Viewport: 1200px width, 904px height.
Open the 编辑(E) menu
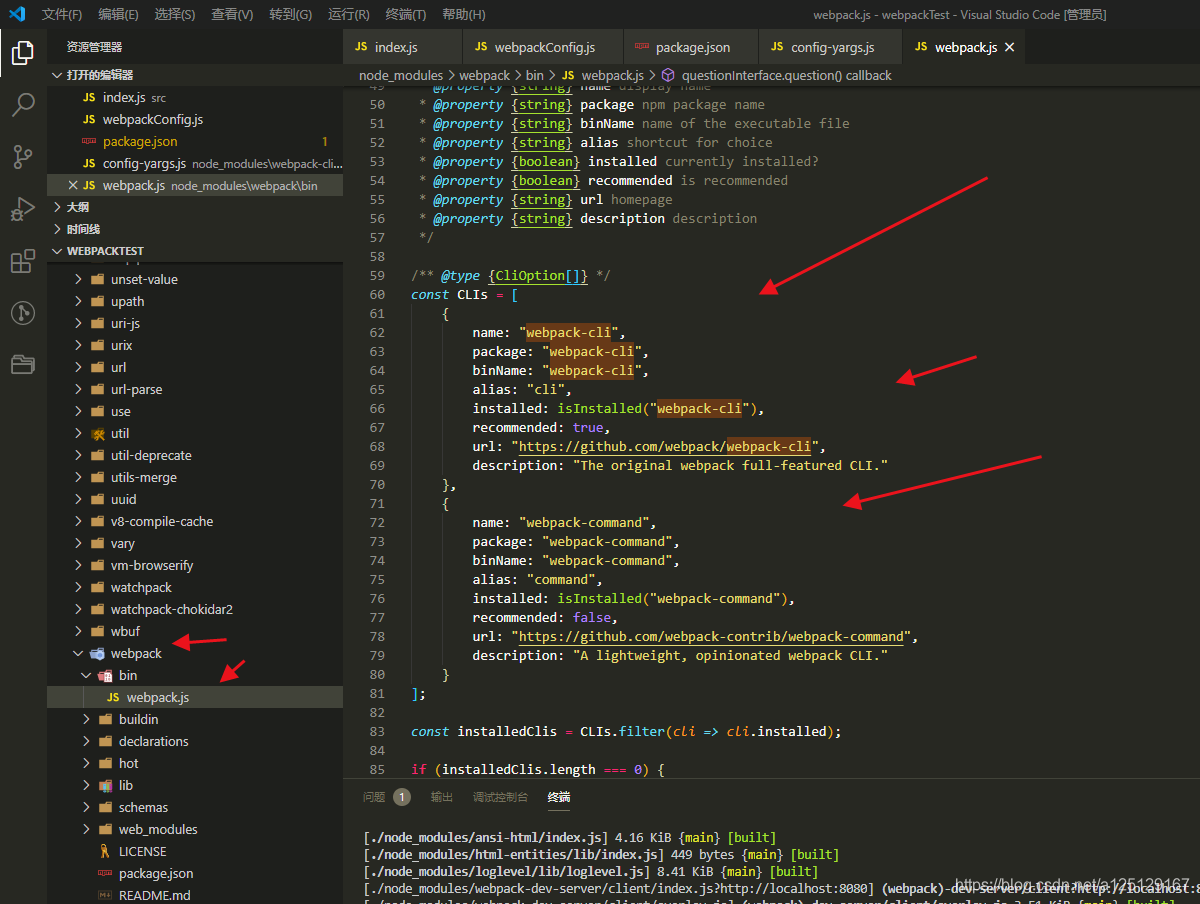click(x=119, y=14)
